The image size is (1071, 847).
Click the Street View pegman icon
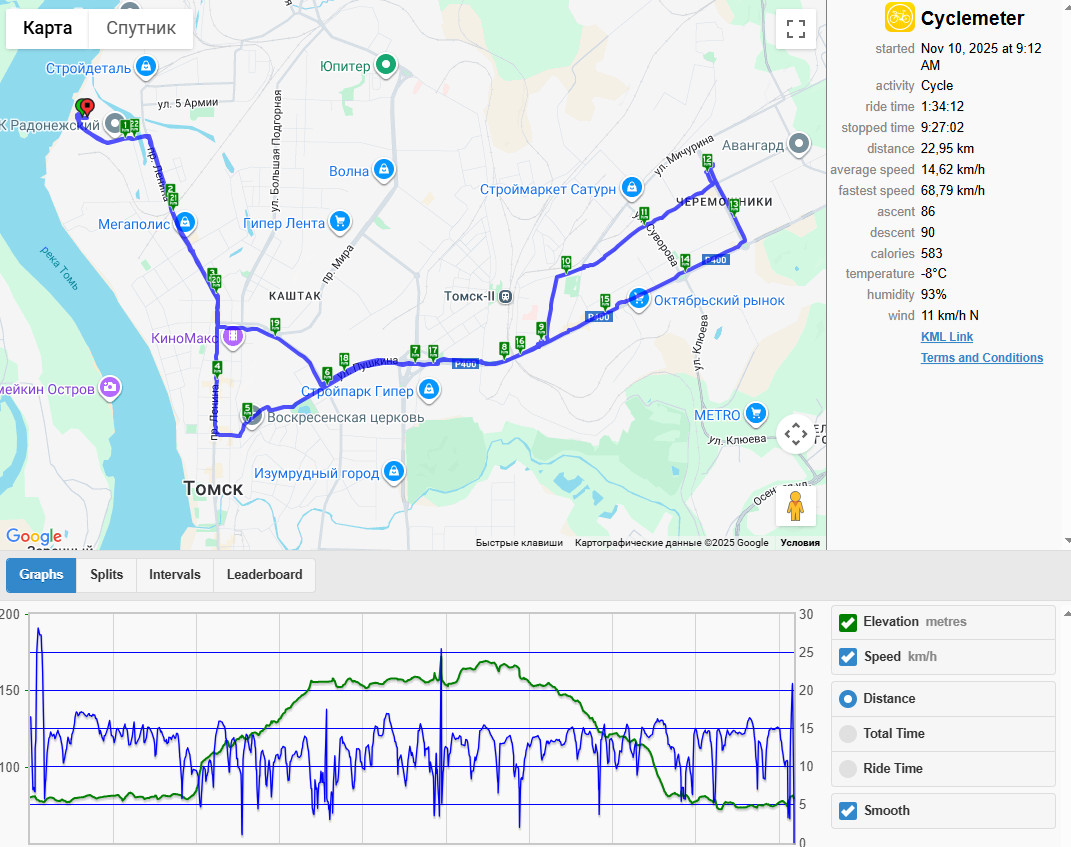pos(795,506)
